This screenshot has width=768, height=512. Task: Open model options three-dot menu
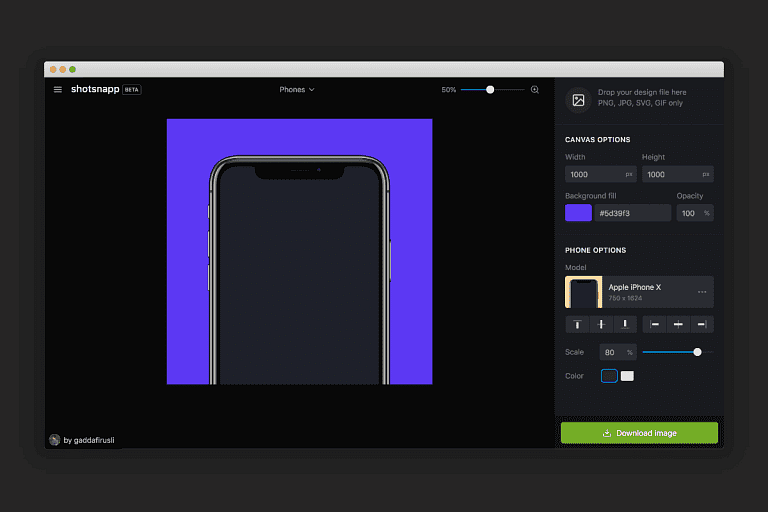pos(702,292)
